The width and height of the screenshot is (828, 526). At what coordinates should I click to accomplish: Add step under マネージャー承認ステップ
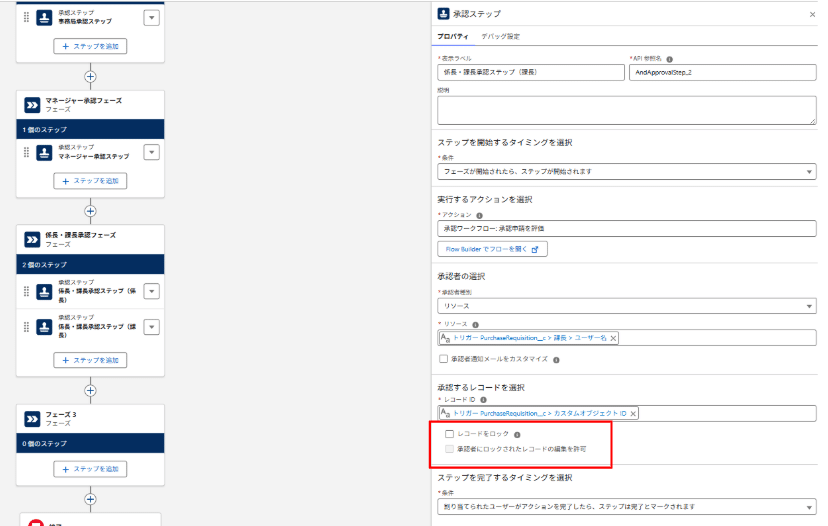(90, 181)
